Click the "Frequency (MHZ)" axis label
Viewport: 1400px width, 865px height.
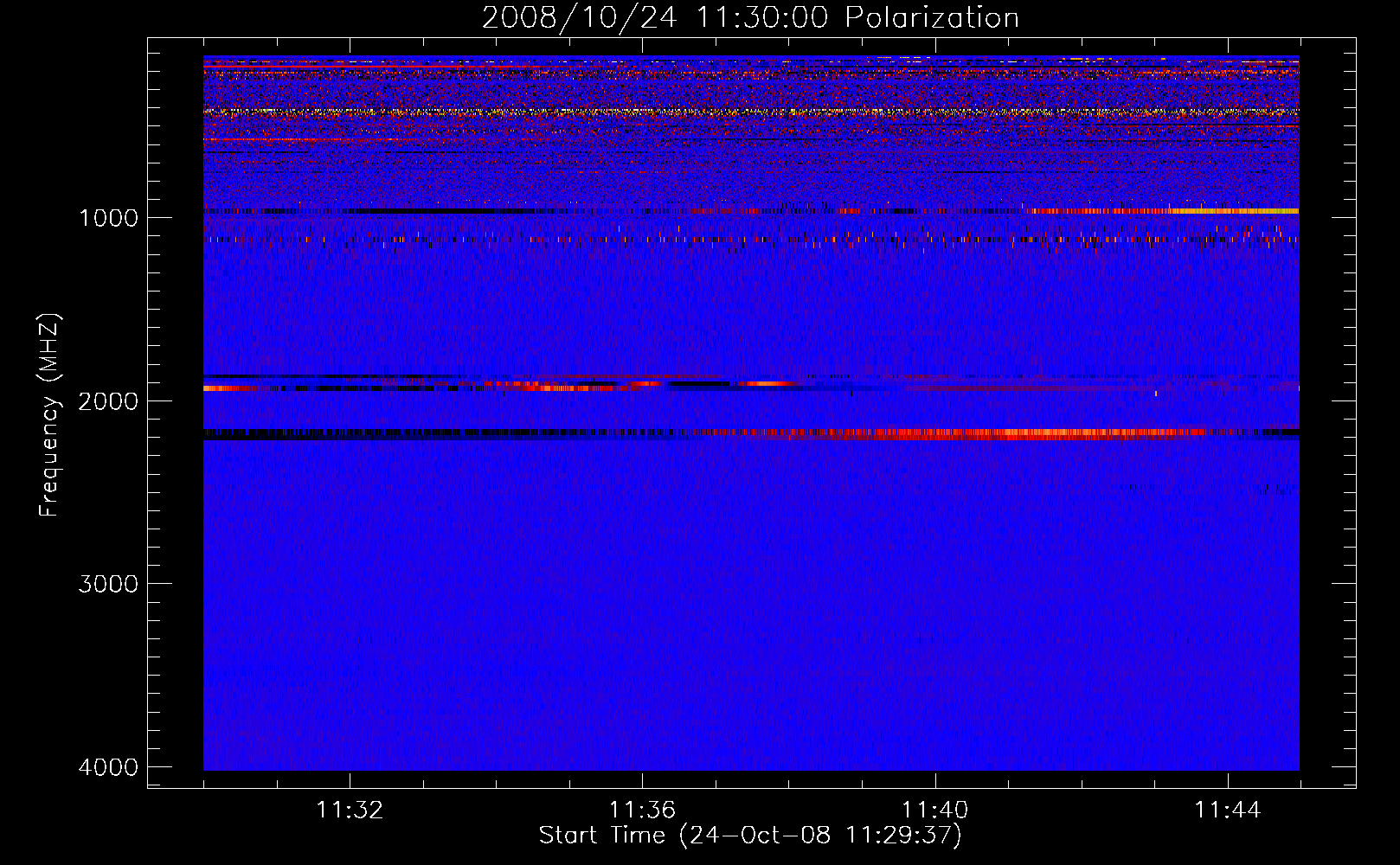[x=49, y=415]
